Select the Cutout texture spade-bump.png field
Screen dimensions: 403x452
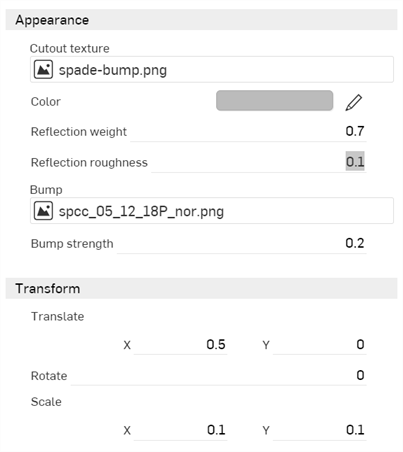click(x=212, y=70)
